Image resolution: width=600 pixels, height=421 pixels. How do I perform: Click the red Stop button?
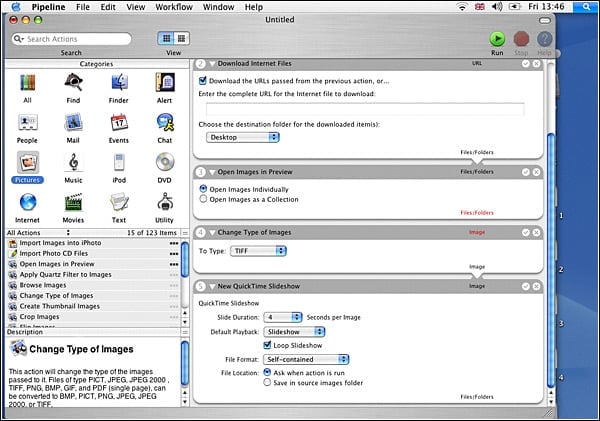tap(521, 39)
